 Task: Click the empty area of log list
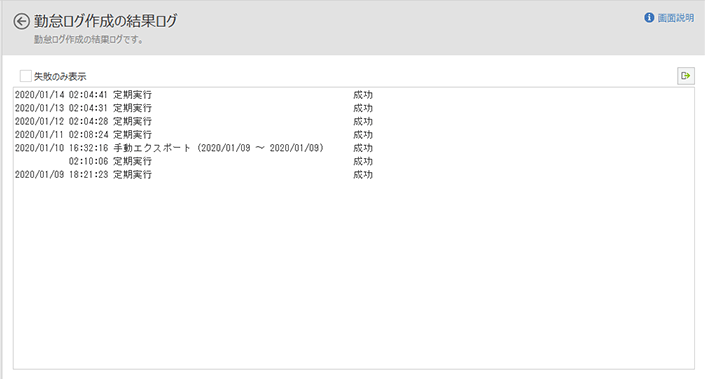pos(353,274)
